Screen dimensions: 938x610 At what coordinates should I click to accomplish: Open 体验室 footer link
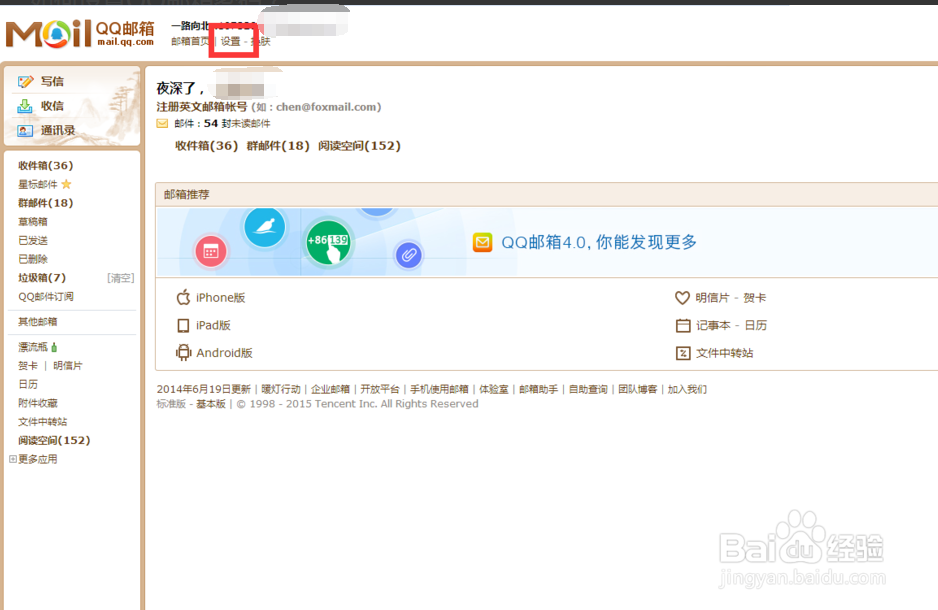pos(494,389)
